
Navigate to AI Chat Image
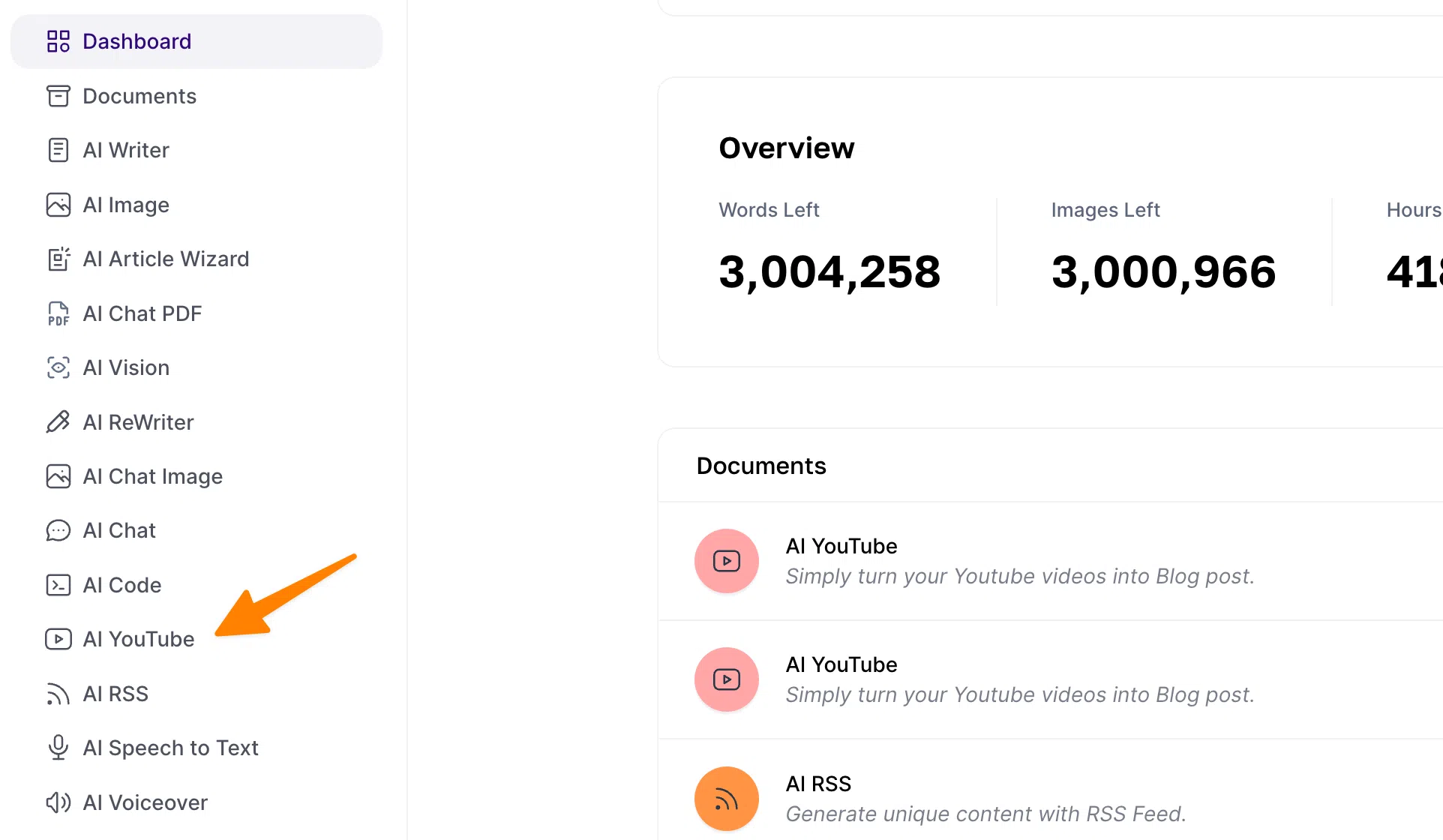tap(152, 475)
